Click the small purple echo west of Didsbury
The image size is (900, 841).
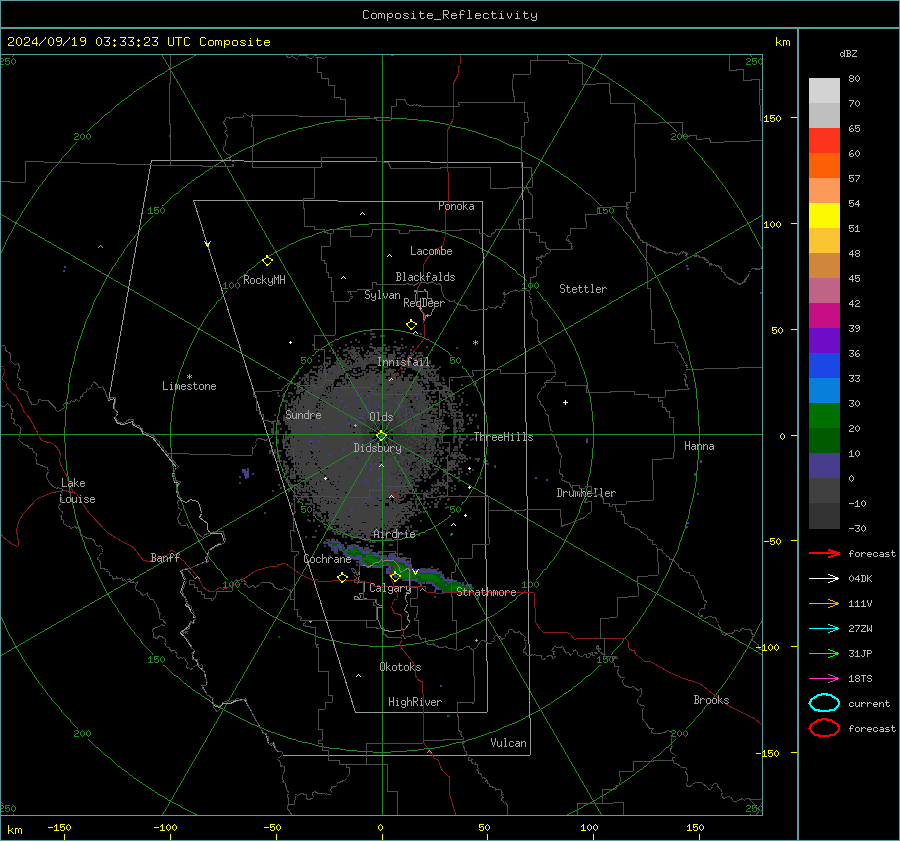pyautogui.click(x=246, y=473)
